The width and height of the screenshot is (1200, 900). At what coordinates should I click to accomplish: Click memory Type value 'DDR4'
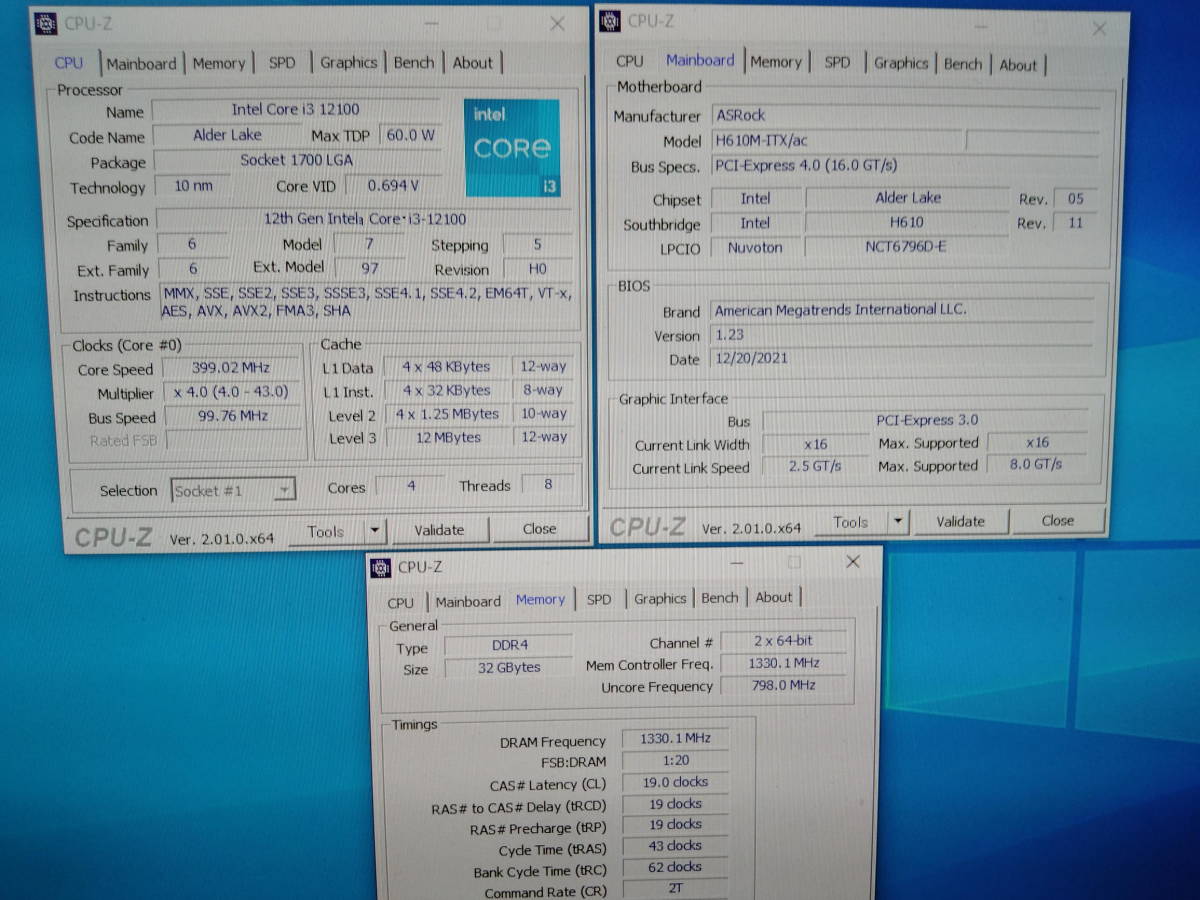pos(509,646)
